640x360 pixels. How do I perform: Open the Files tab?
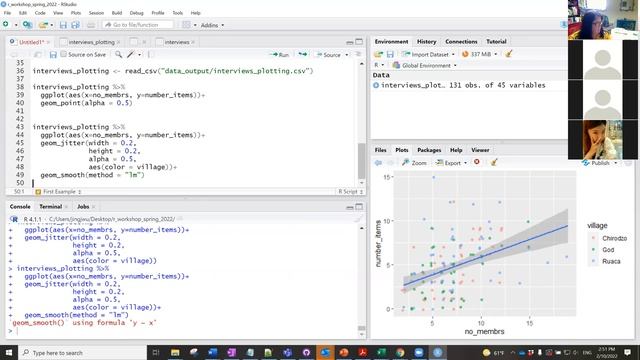click(x=380, y=150)
